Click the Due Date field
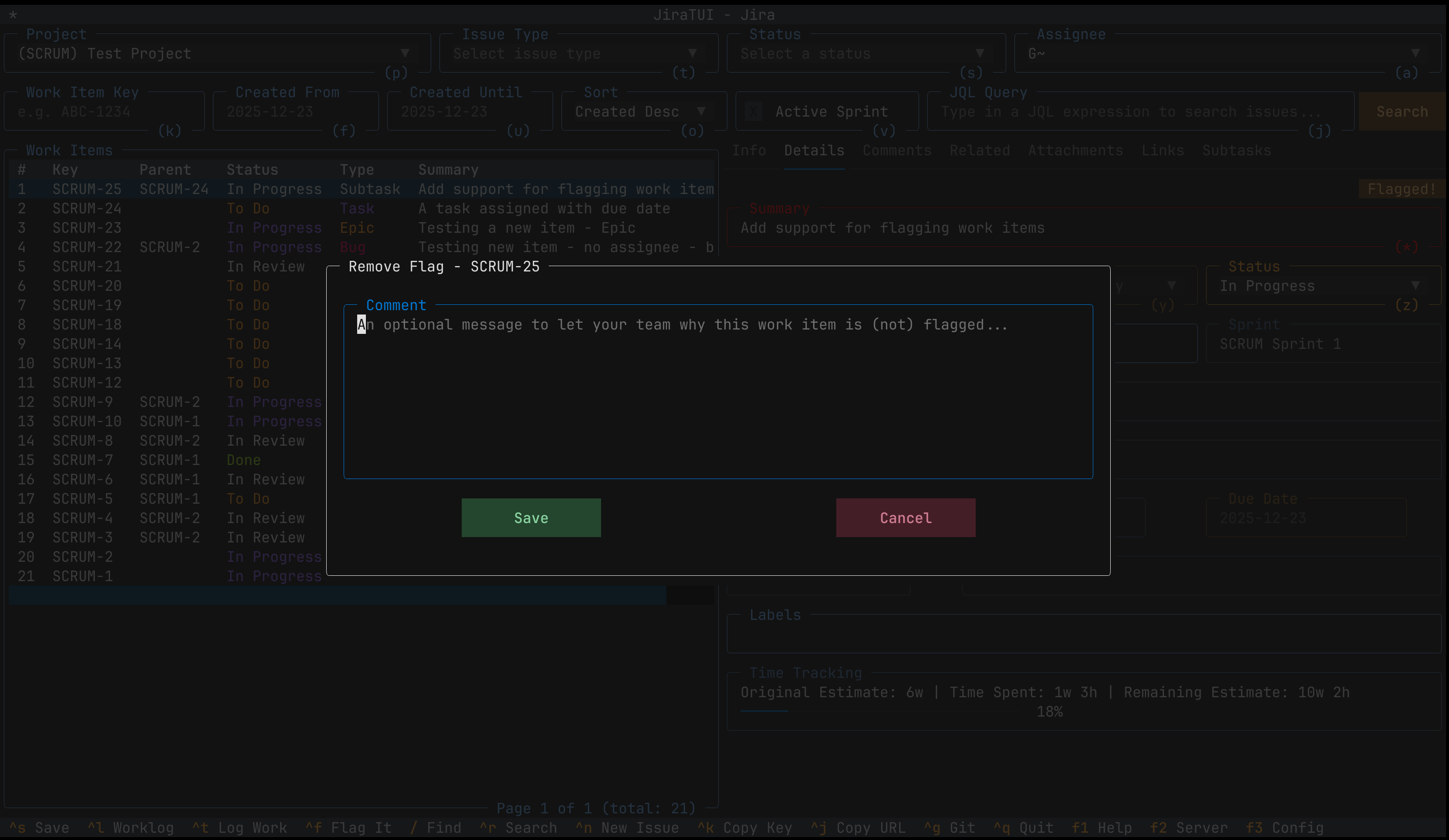The image size is (1449, 840). [x=1306, y=518]
